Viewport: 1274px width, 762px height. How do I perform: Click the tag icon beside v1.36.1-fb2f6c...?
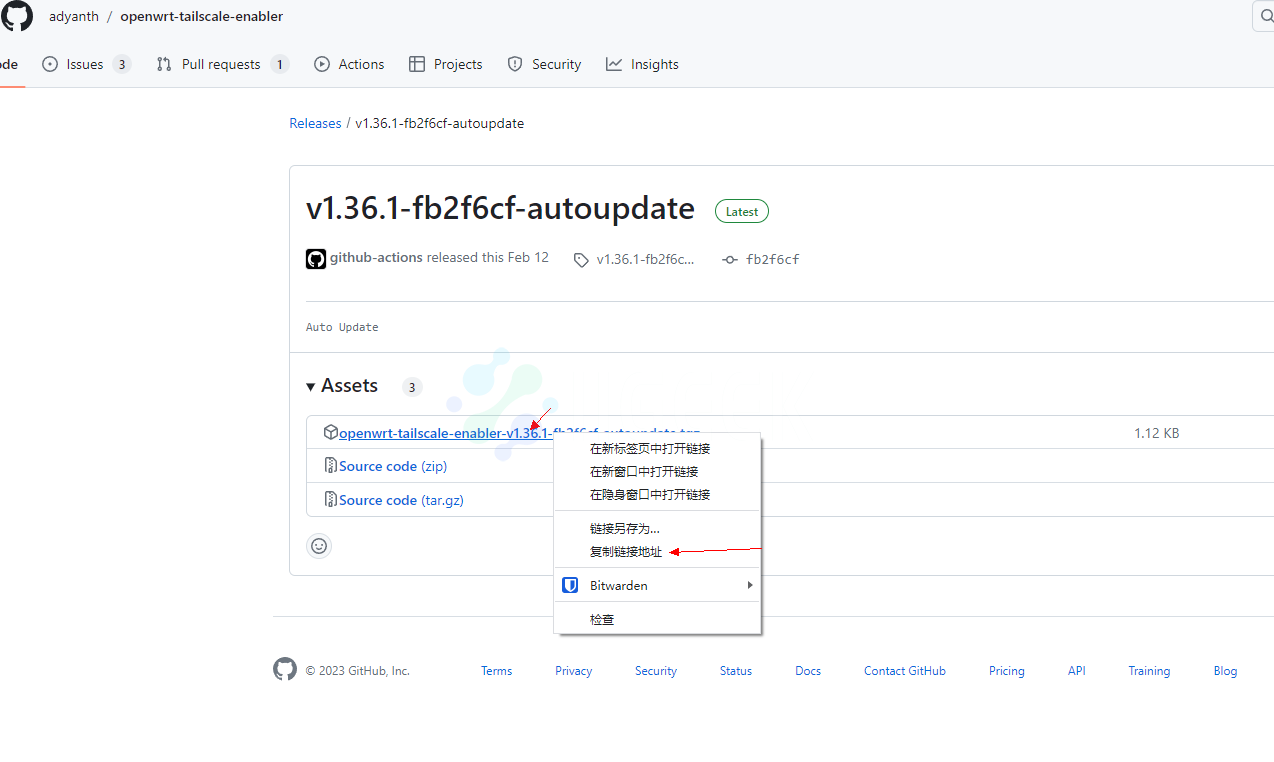581,259
